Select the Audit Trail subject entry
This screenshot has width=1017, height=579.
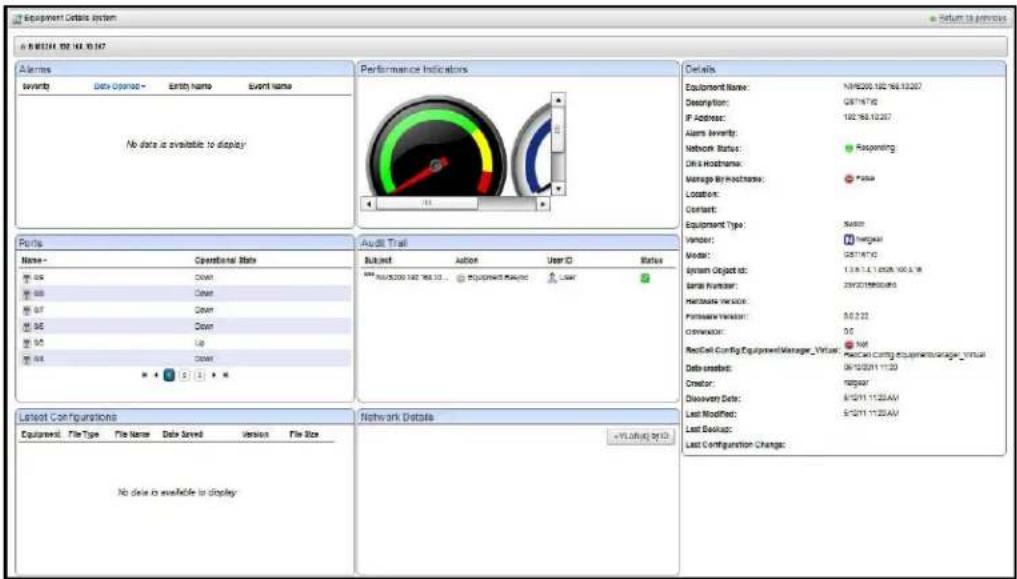click(404, 278)
